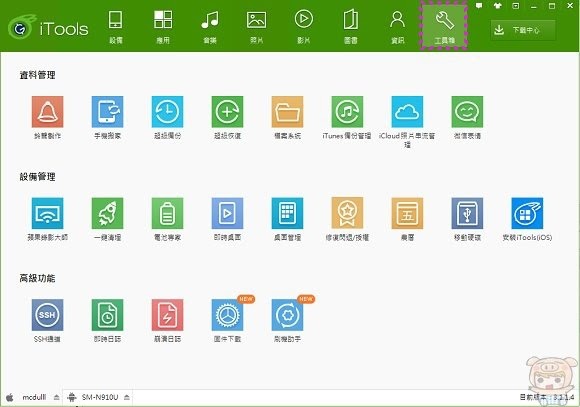The image size is (580, 407).
Task: Open the USB mobile disk tool
Action: tap(467, 213)
